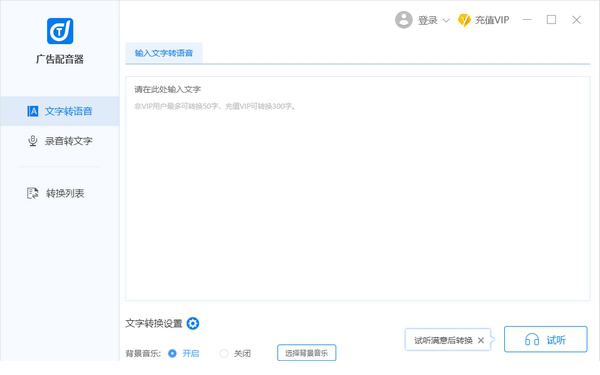The width and height of the screenshot is (600, 375).
Task: Maximize the application window
Action: (x=551, y=20)
